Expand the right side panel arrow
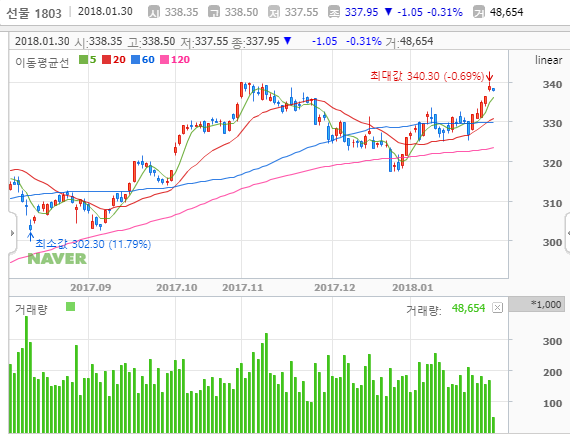 click(567, 233)
